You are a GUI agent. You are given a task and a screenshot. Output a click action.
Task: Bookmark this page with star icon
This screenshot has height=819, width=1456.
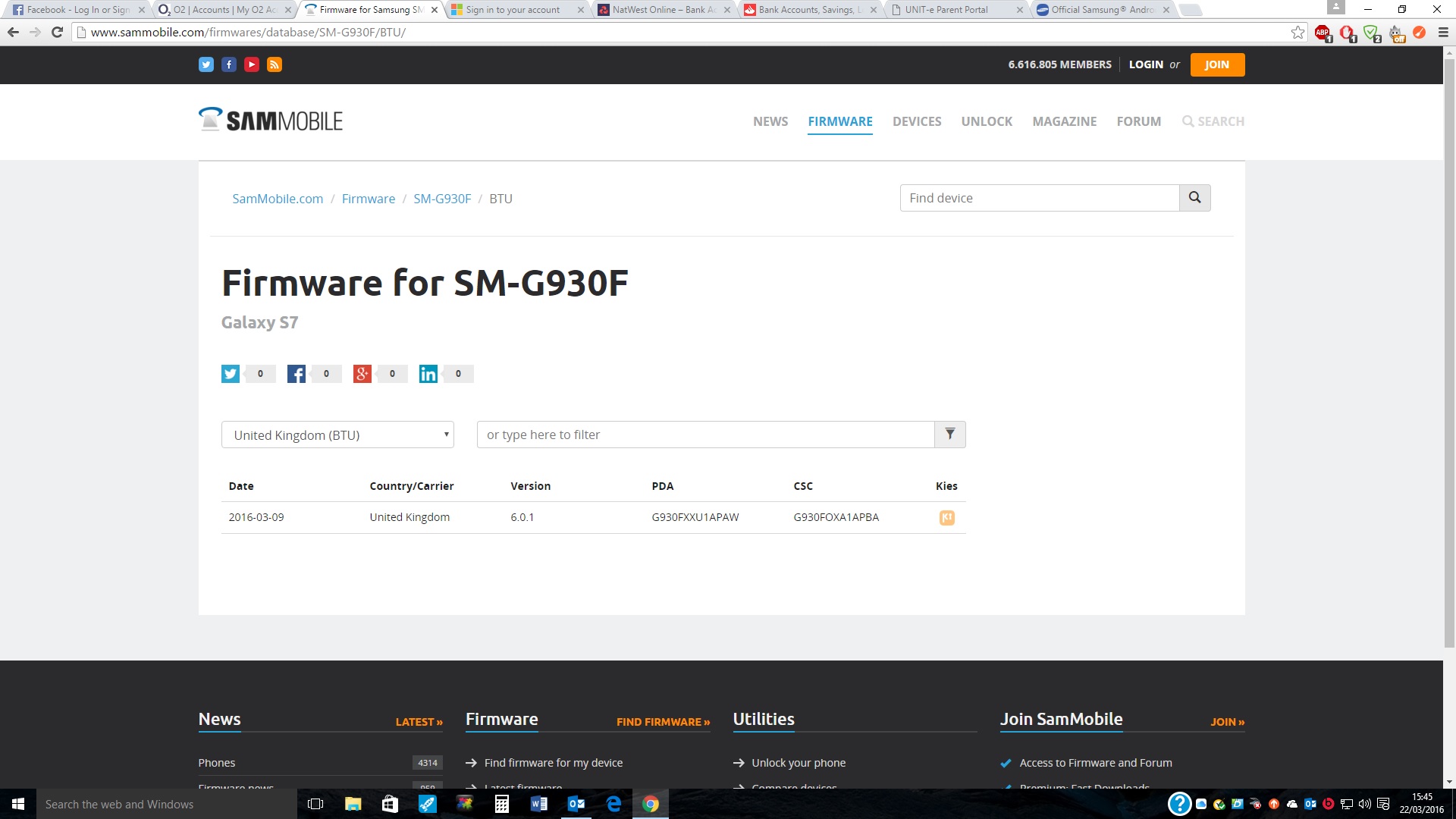(1298, 33)
